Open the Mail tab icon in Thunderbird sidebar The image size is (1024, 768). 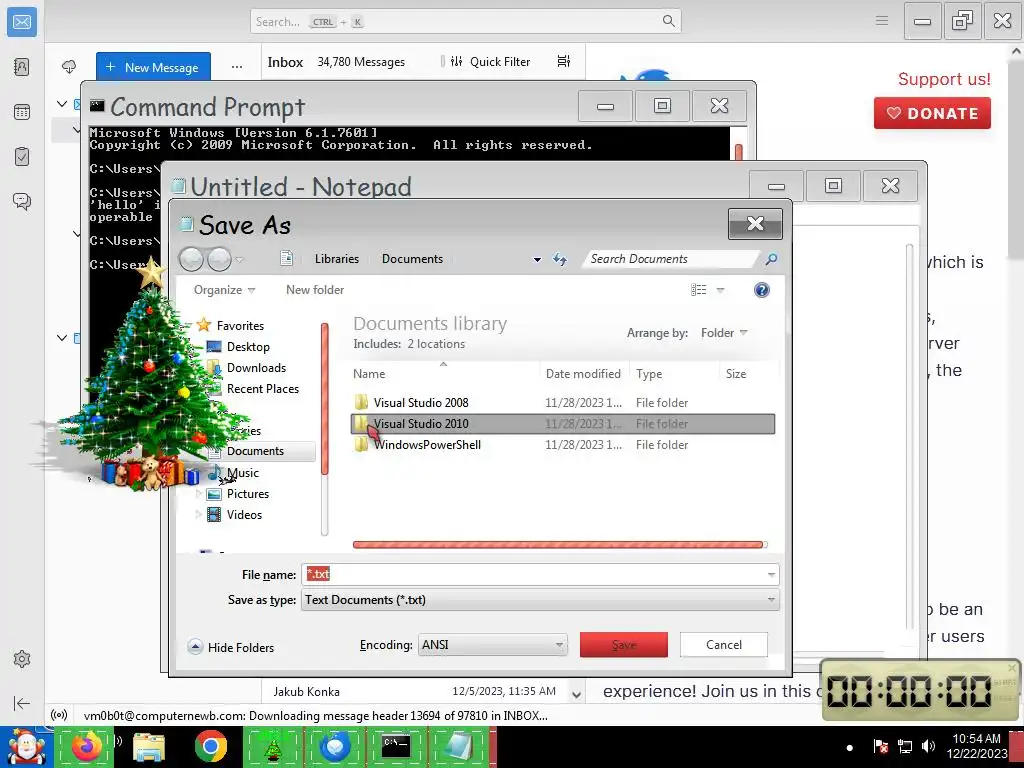coord(22,22)
